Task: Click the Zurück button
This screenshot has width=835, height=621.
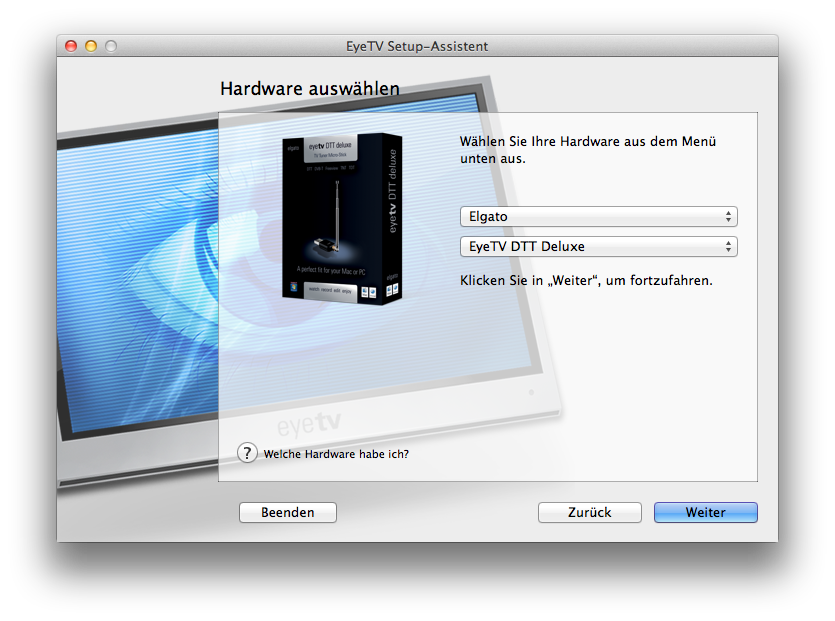Action: click(x=590, y=512)
